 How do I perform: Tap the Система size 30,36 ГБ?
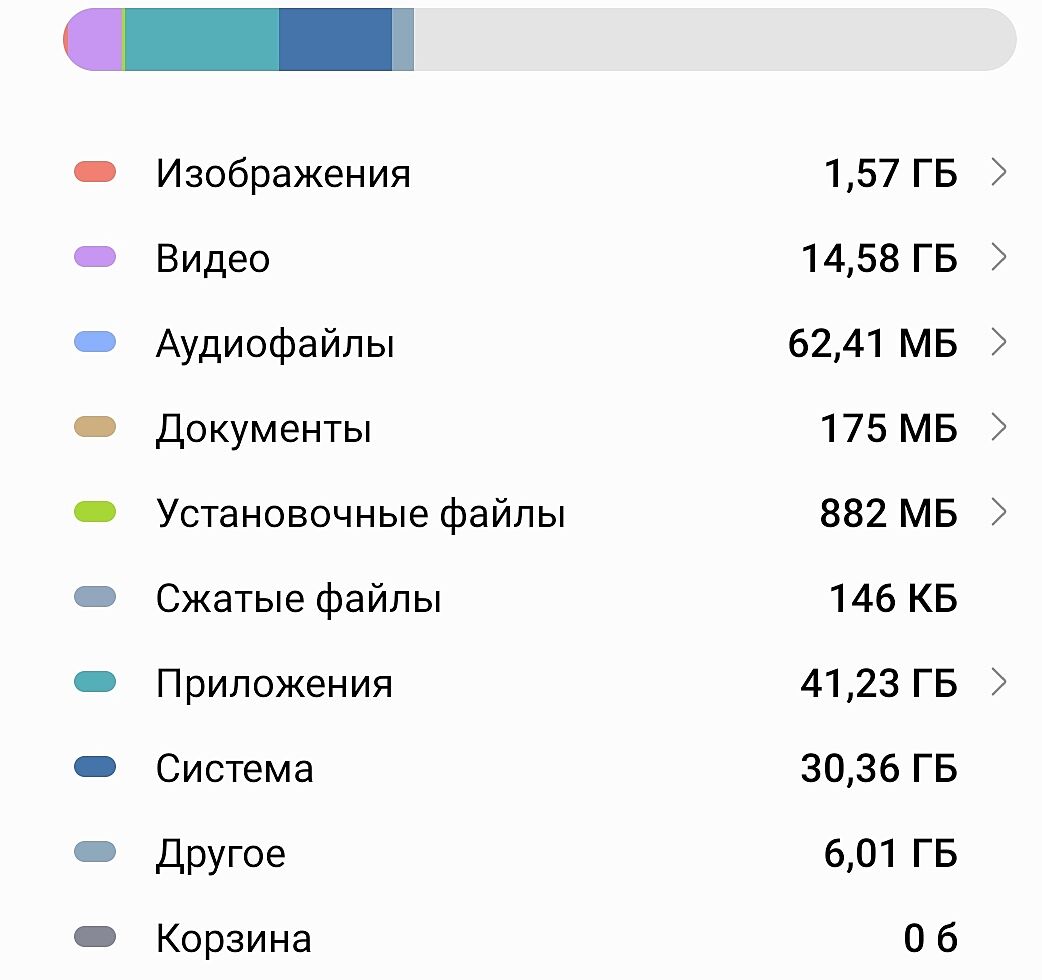(878, 769)
